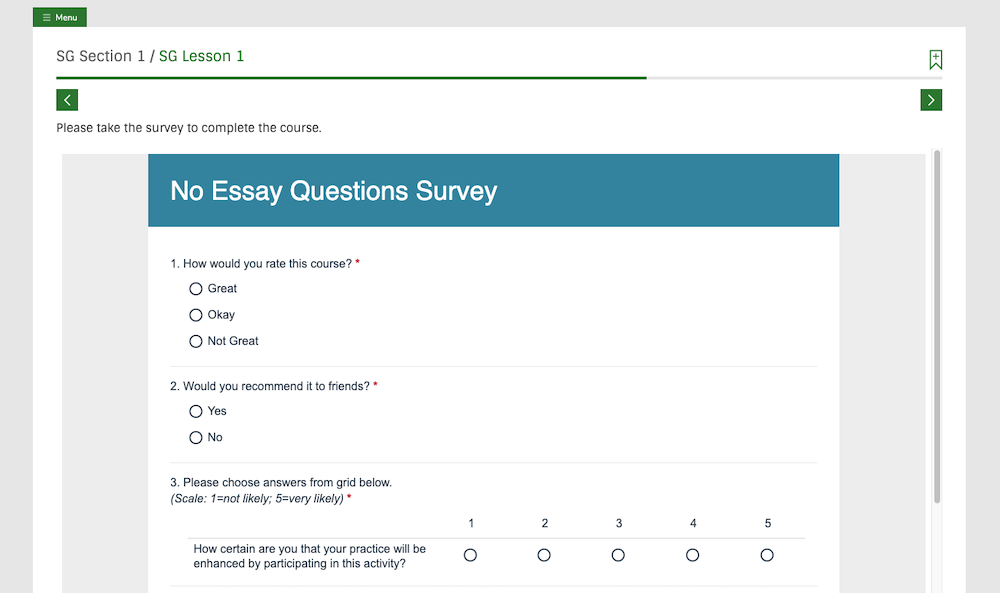
Task: Go to next page with right arrow
Action: coord(931,100)
